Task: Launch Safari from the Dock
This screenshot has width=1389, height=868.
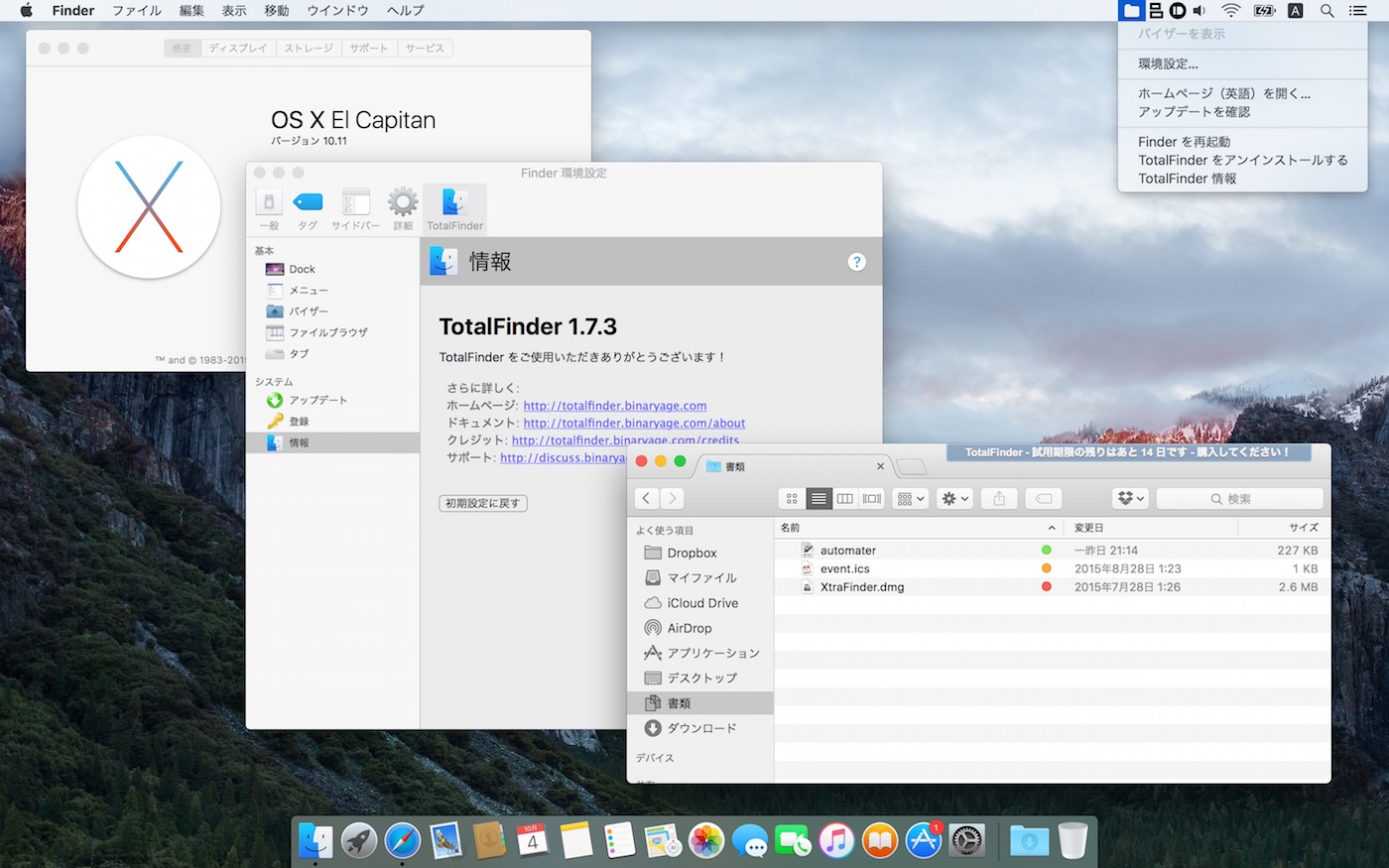Action: [x=403, y=840]
